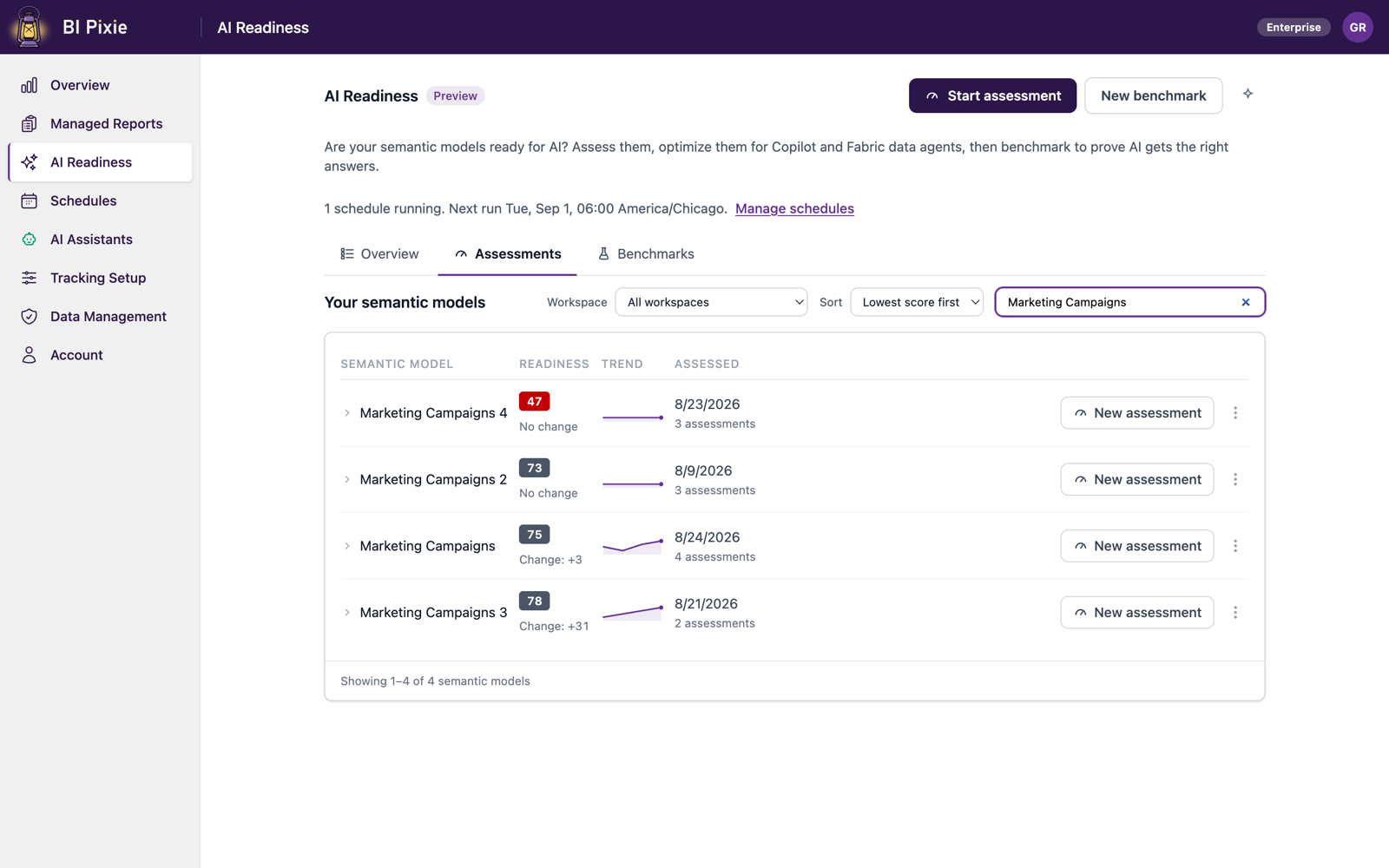Select AI Readiness in the sidebar
The height and width of the screenshot is (868, 1389).
point(100,162)
